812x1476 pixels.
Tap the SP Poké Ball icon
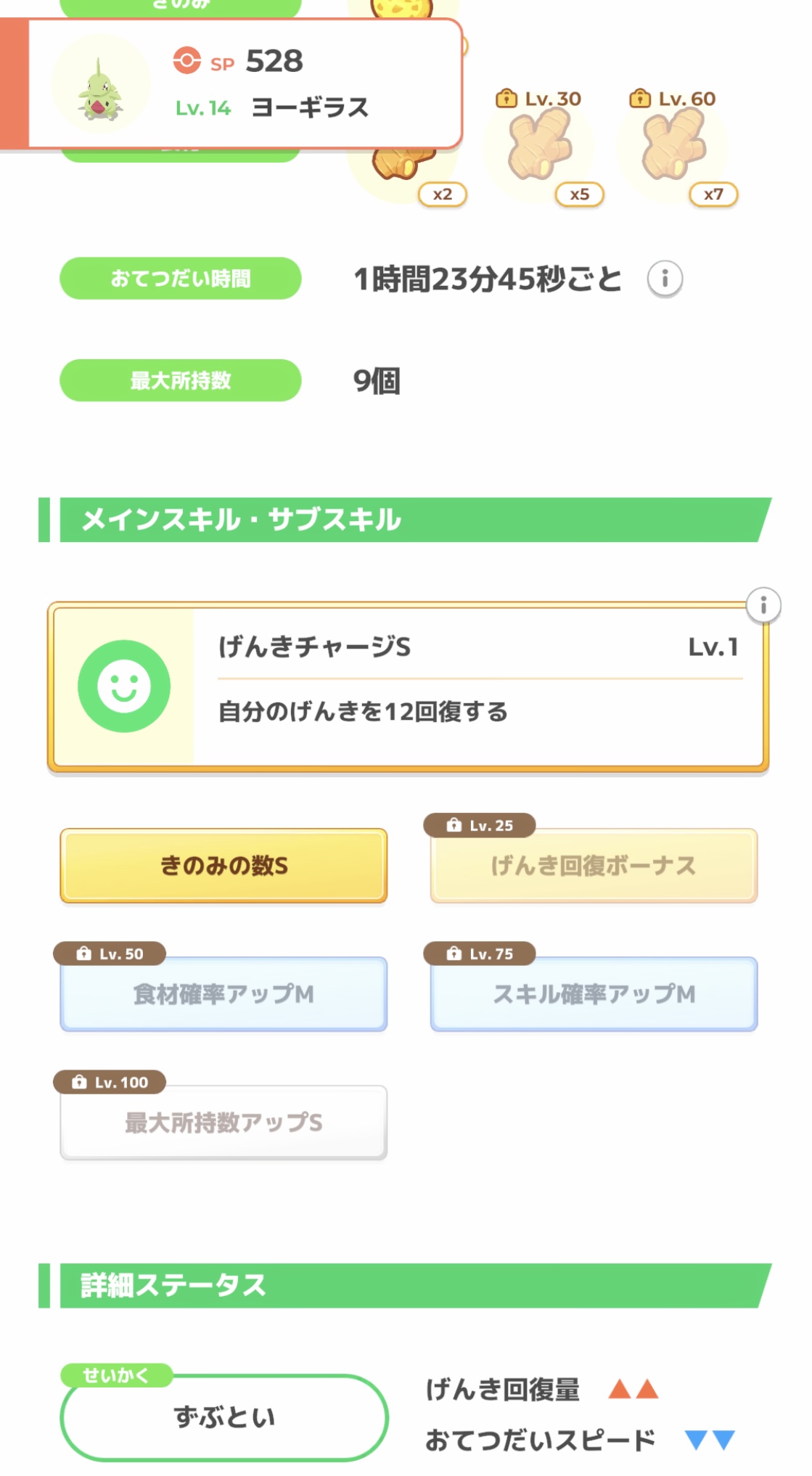click(x=186, y=61)
